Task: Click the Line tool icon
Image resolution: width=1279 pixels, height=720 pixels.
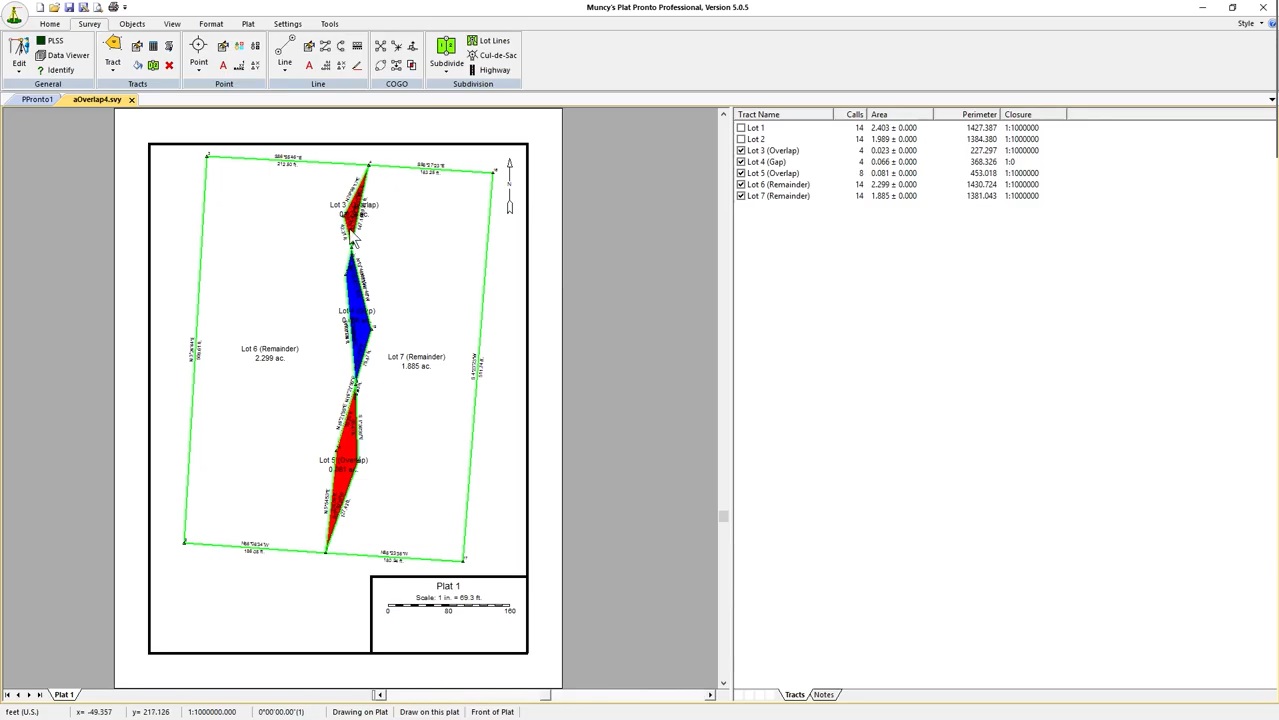Action: click(x=285, y=45)
